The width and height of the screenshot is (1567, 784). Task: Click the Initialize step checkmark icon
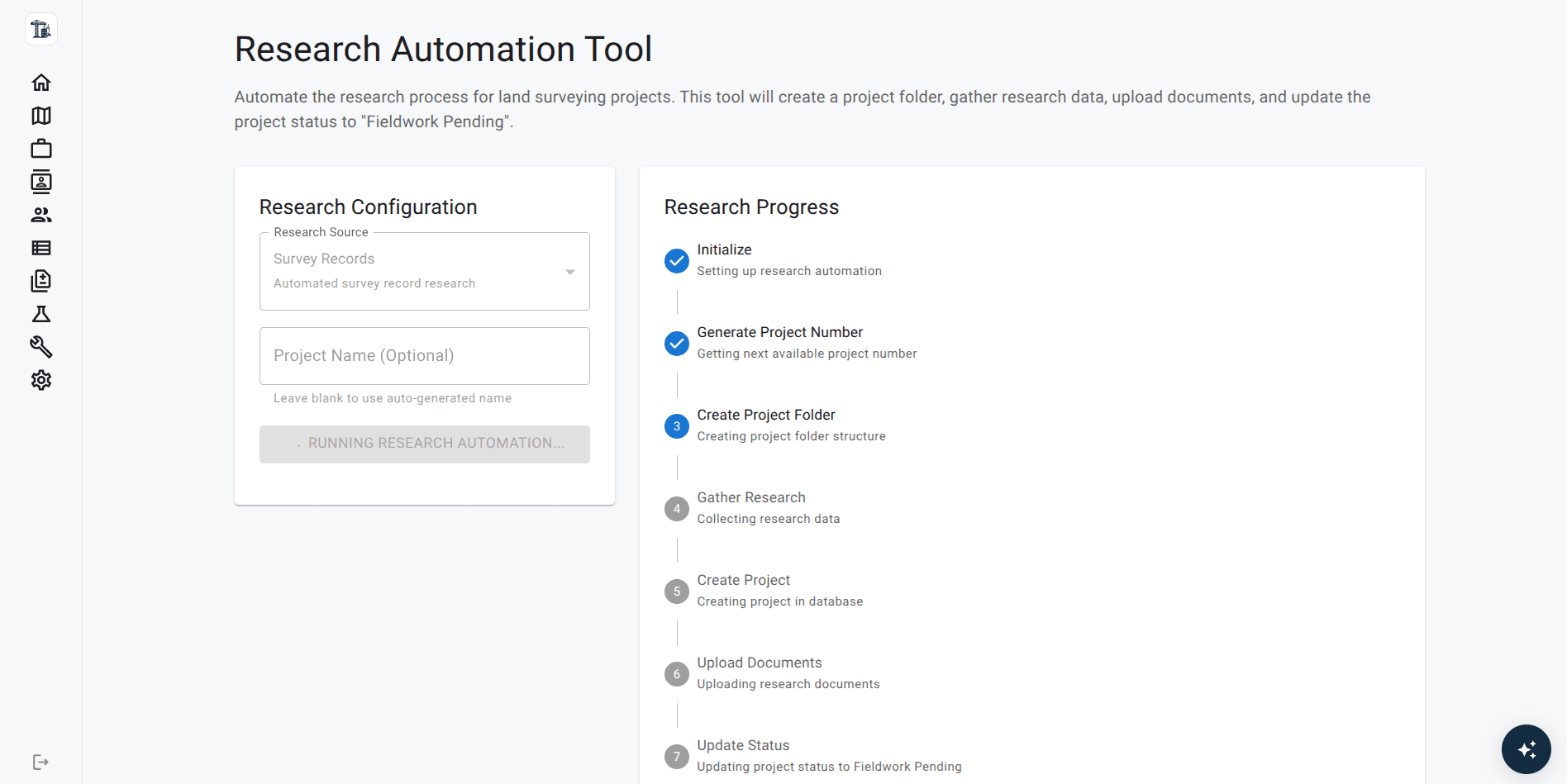[677, 261]
